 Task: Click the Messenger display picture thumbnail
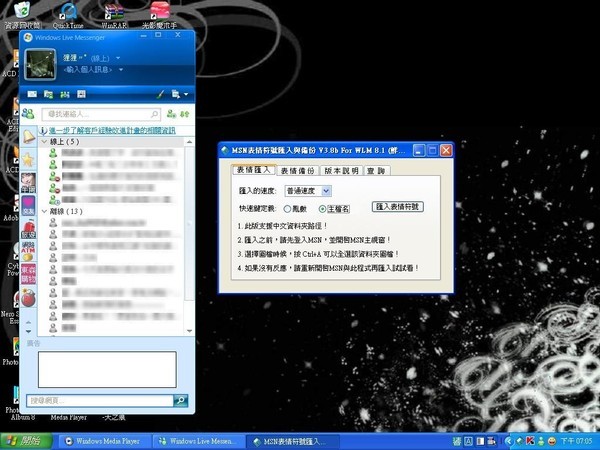(x=40, y=64)
